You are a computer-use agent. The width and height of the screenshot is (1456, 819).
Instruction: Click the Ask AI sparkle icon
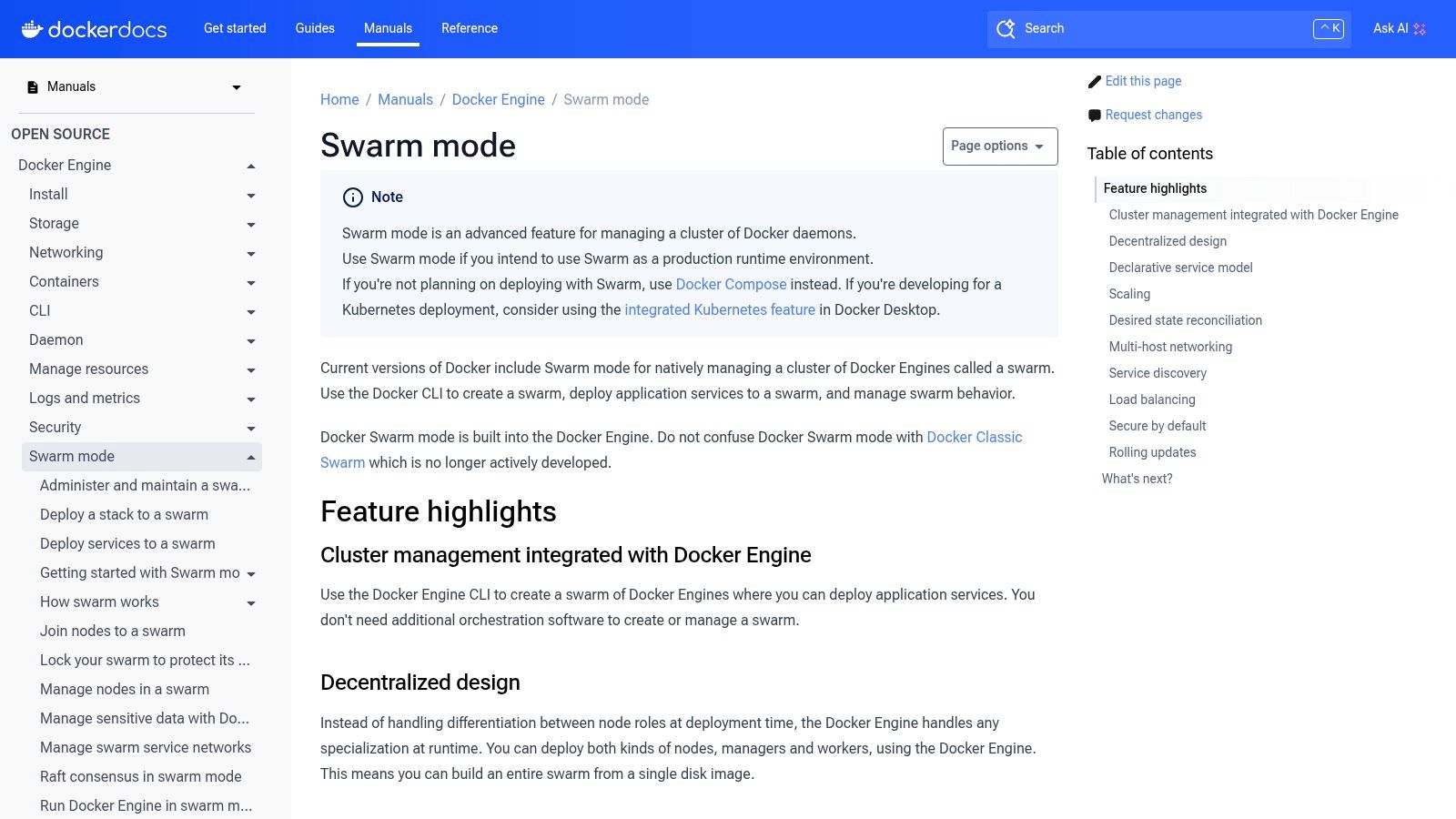(1420, 29)
